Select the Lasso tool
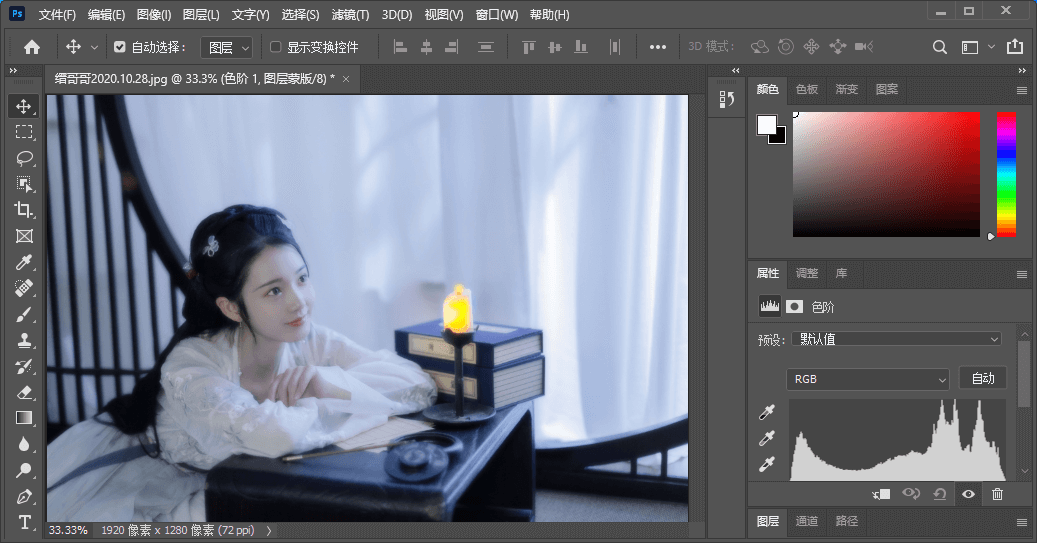Screen dimensions: 1037x543 pos(24,158)
